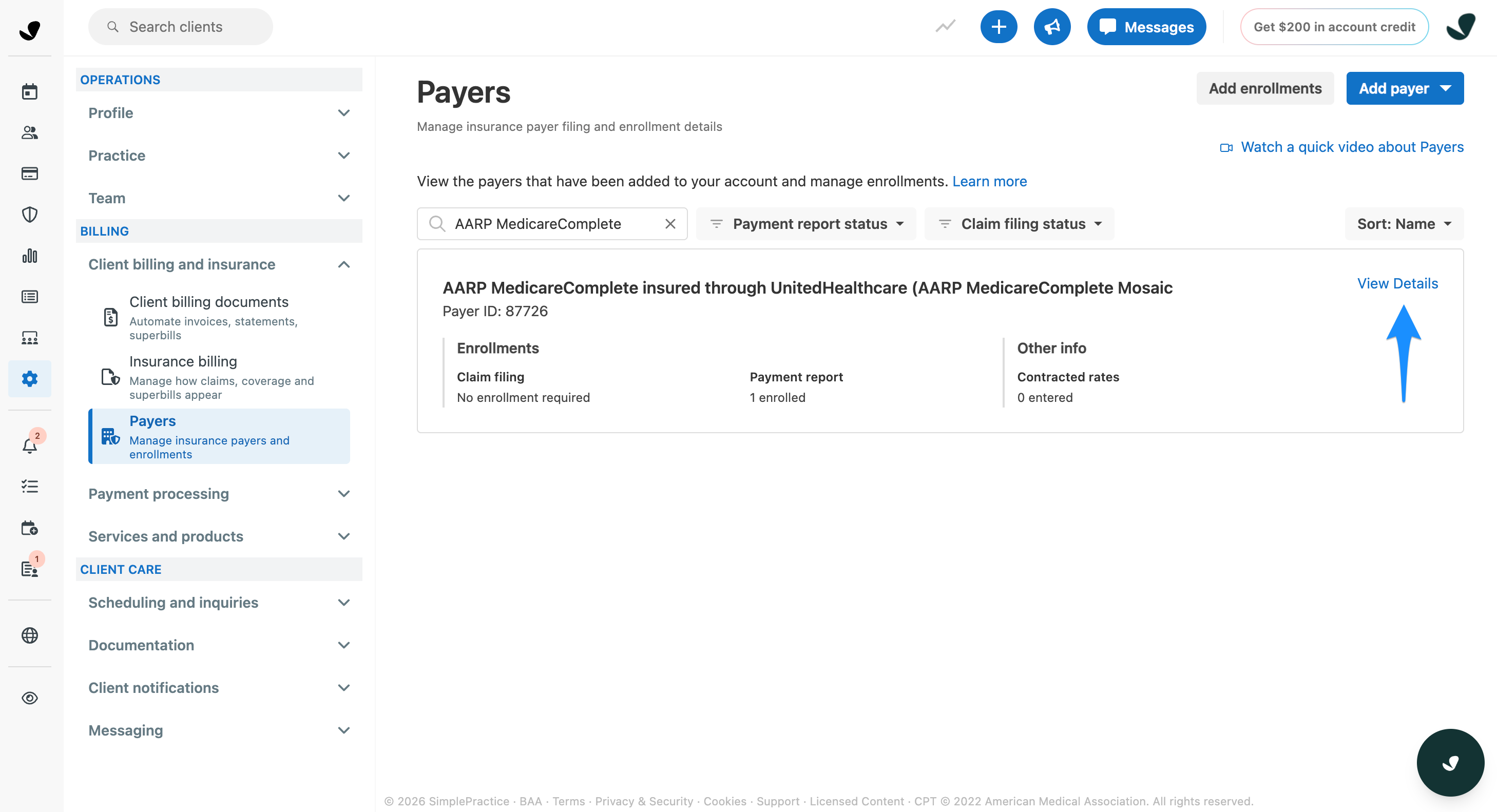Screen dimensions: 1497x812
Task: Expand the Team section
Action: [219, 198]
